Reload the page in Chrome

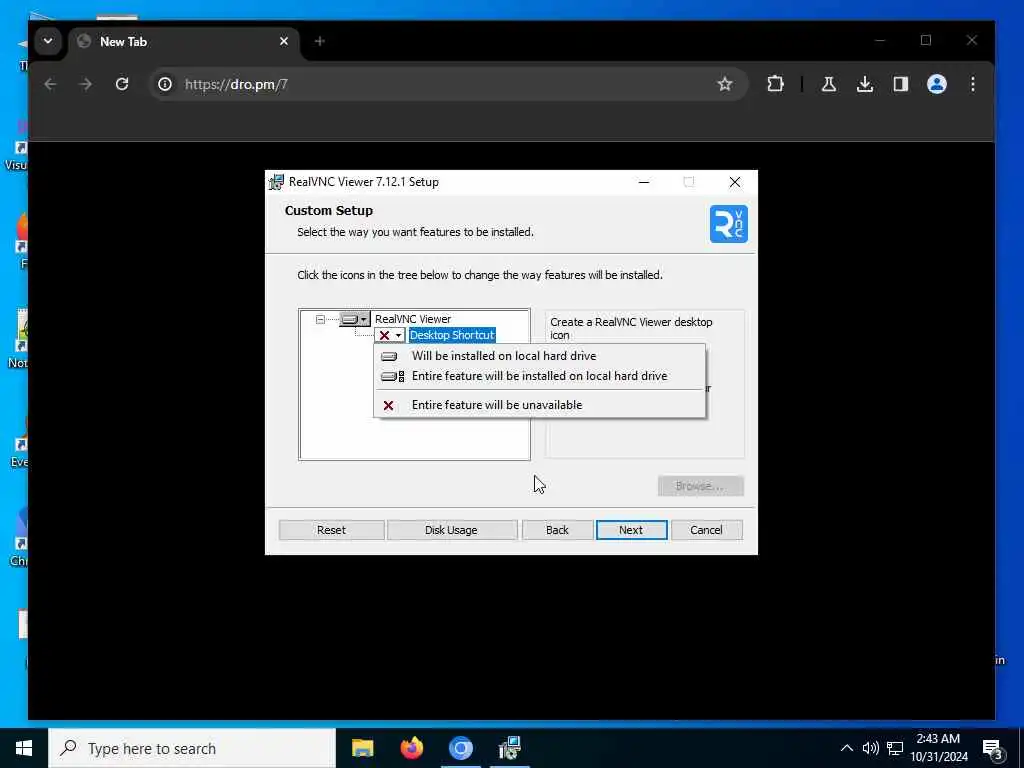click(x=121, y=84)
